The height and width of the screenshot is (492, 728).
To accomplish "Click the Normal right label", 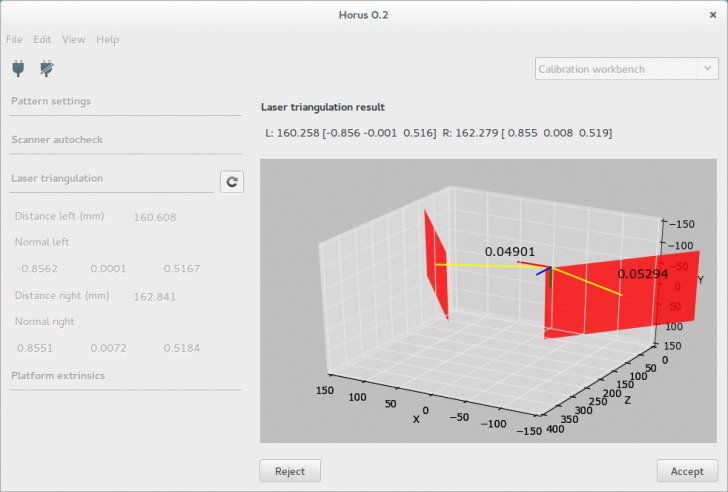I will (x=45, y=322).
